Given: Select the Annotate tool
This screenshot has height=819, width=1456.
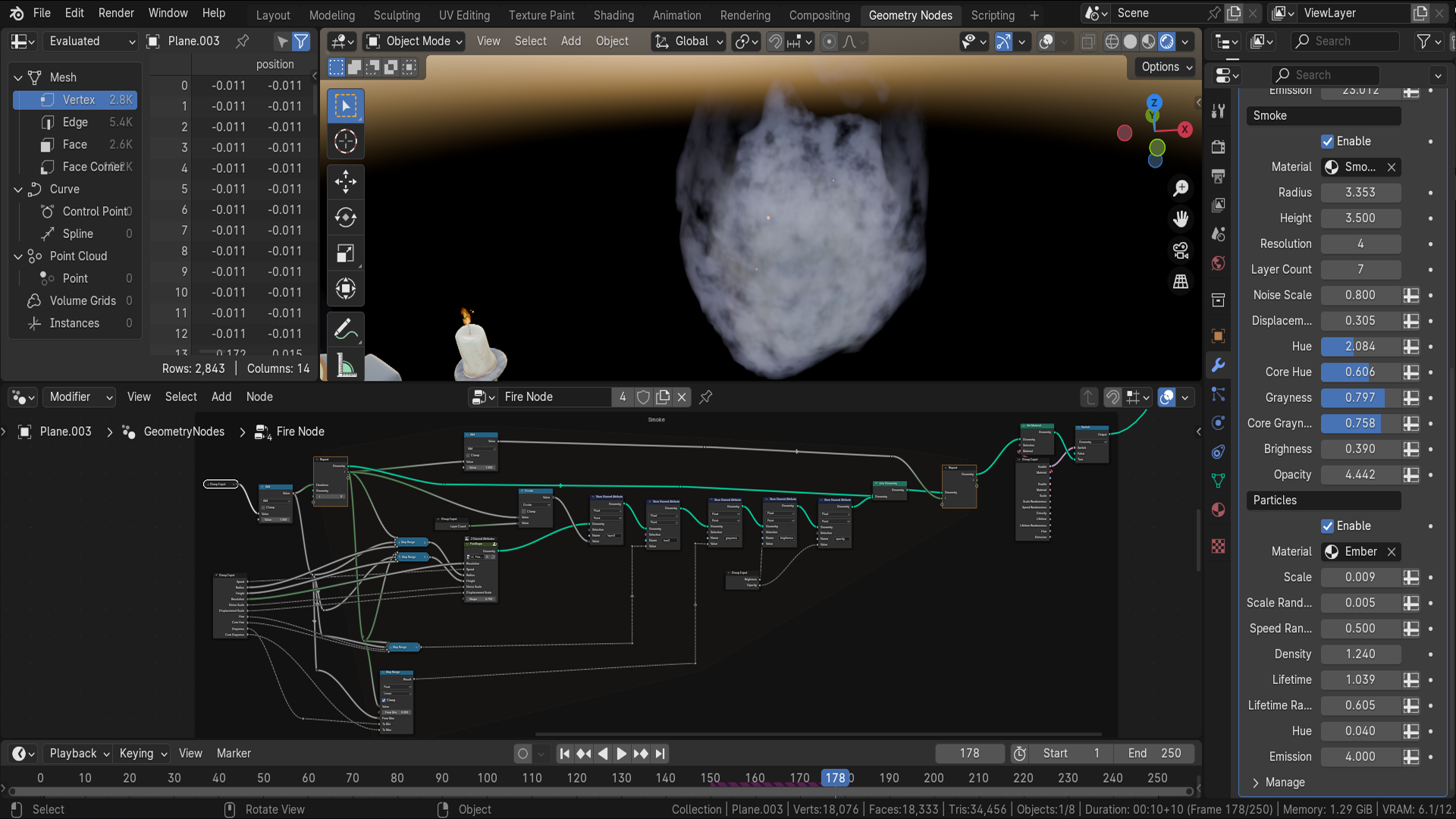Looking at the screenshot, I should pos(346,329).
